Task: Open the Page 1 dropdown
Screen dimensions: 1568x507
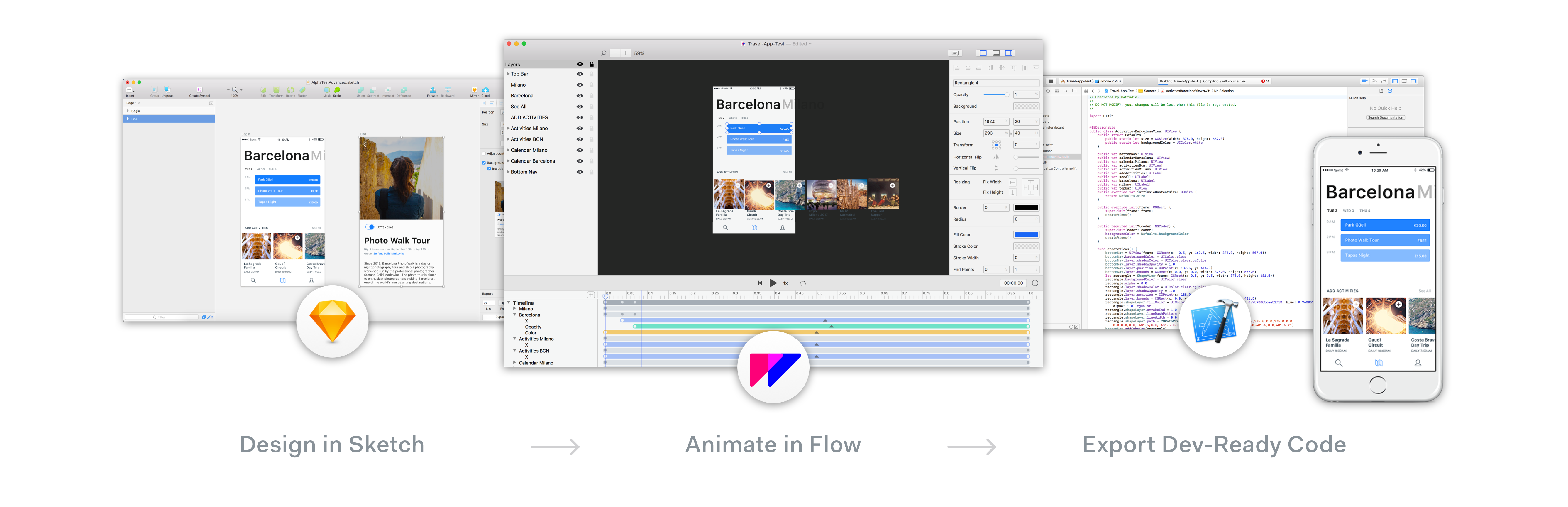Action: click(133, 103)
